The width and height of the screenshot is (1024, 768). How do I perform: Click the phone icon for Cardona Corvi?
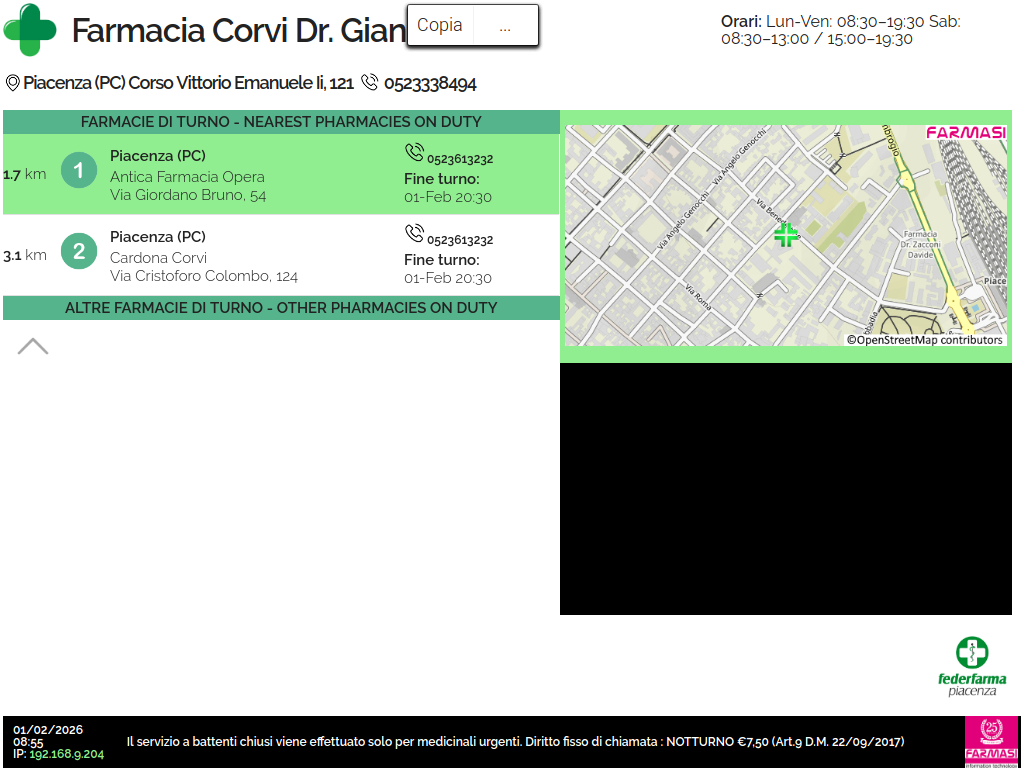click(414, 234)
